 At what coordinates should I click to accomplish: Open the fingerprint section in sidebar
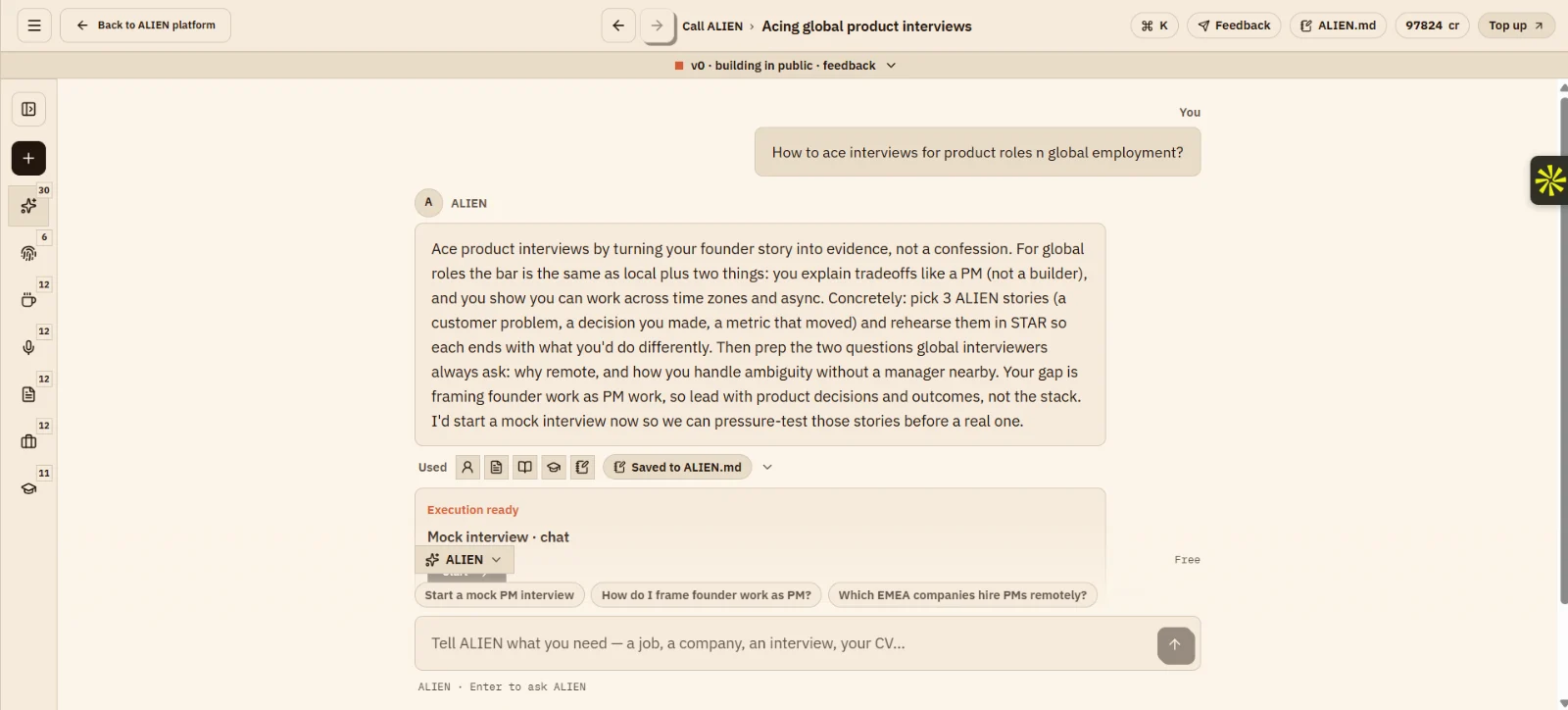(28, 253)
